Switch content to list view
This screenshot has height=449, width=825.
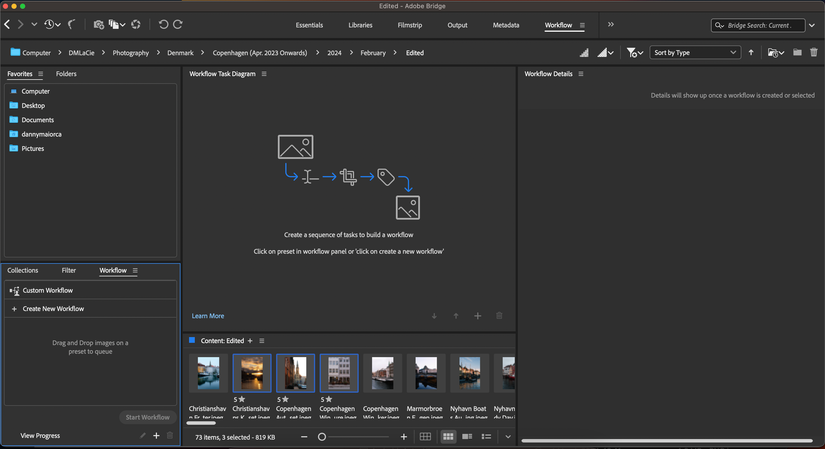coord(486,437)
